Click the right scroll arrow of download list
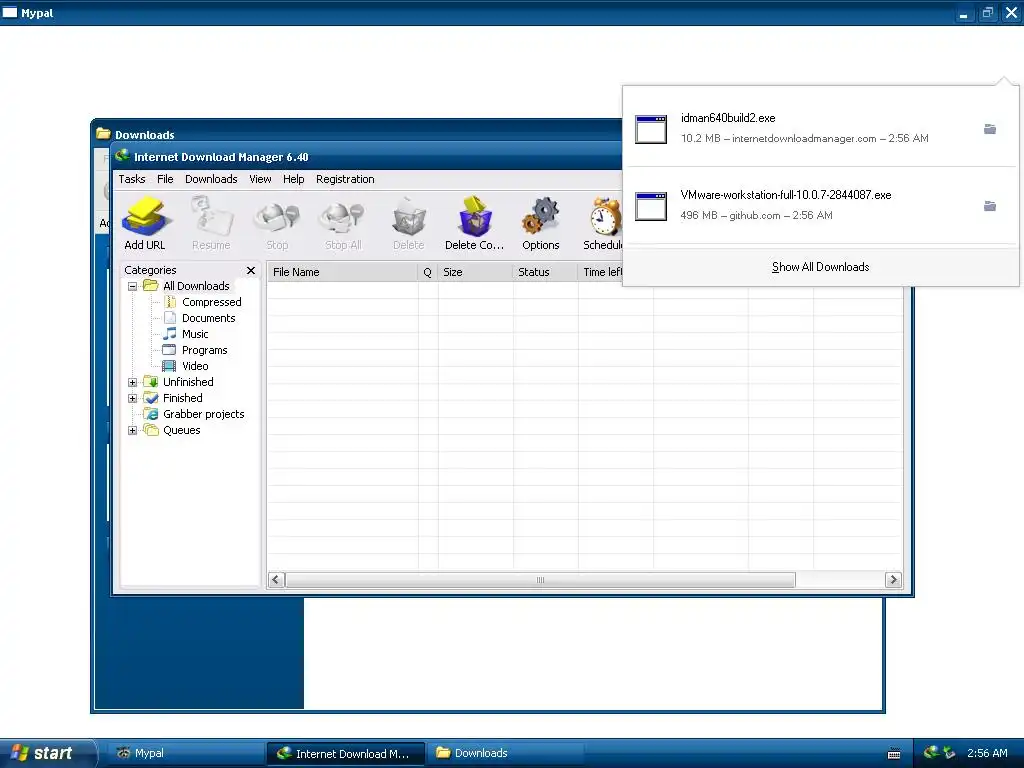Viewport: 1024px width, 768px height. pos(893,580)
